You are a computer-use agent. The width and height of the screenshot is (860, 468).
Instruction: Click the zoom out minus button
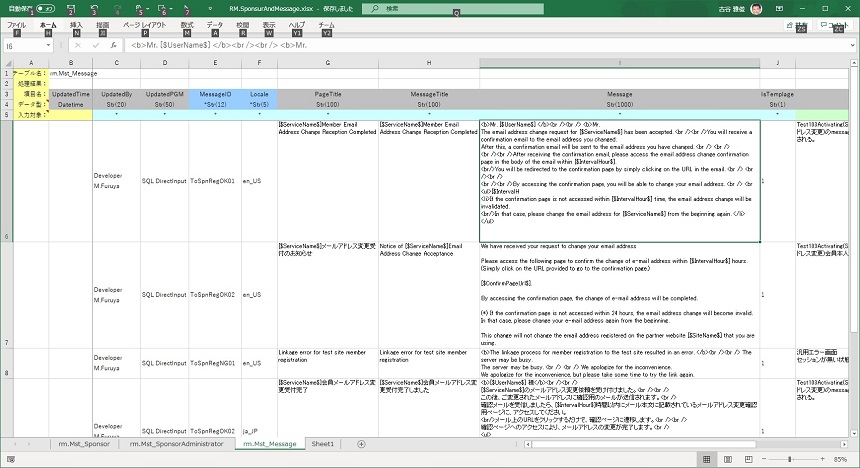point(763,459)
